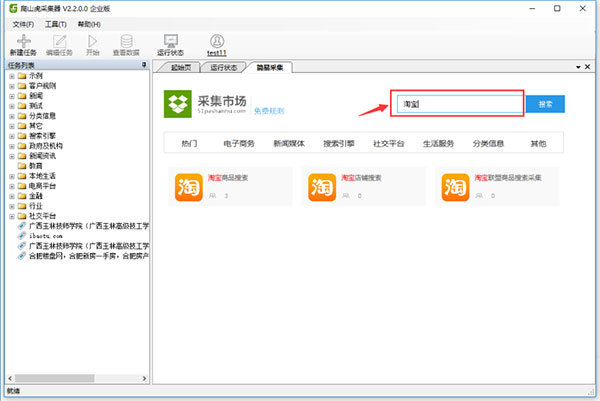The width and height of the screenshot is (600, 401).
Task: Select the 电商平台 folder icon in tree
Action: click(22, 186)
